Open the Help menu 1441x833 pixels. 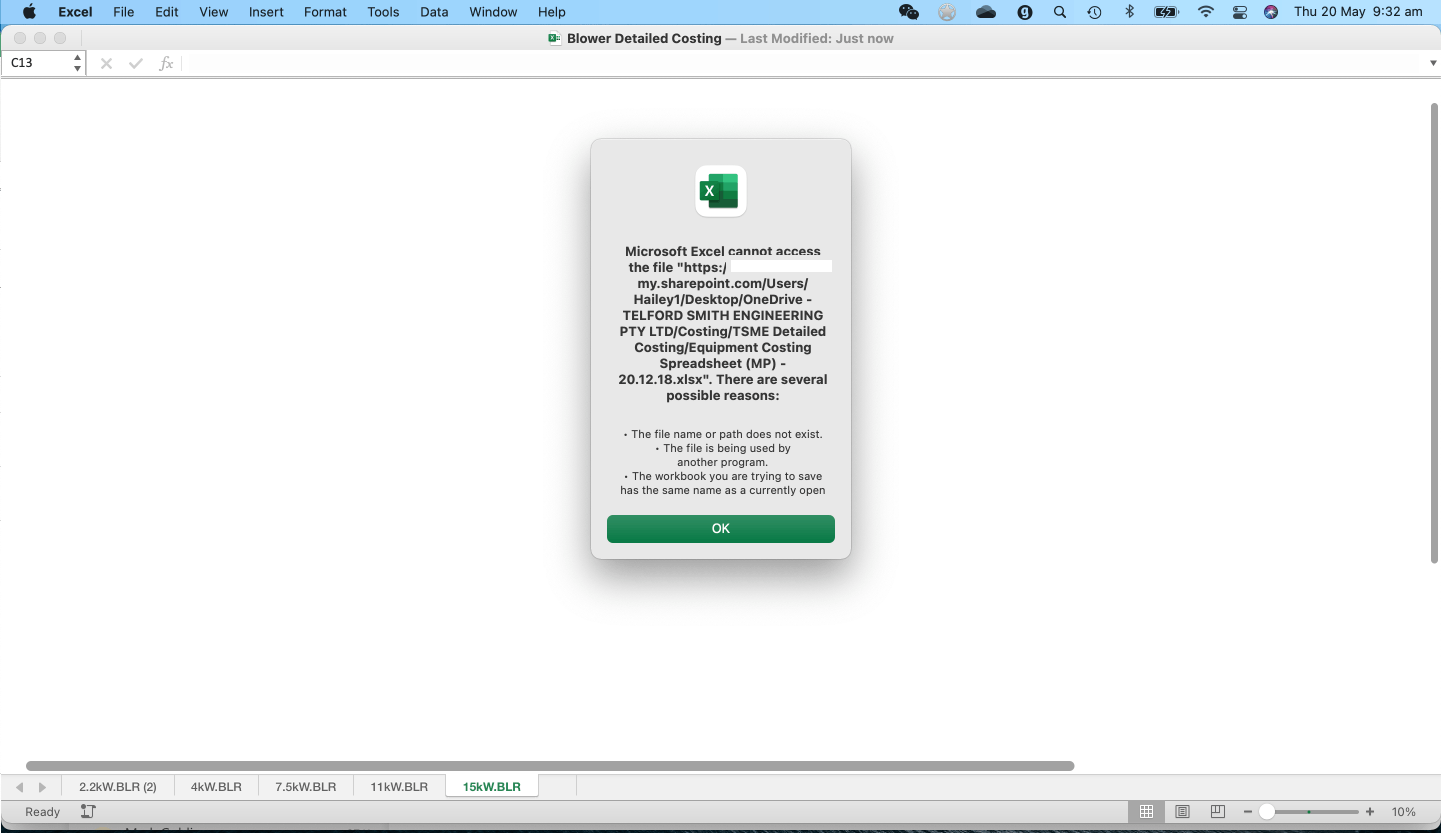click(x=551, y=12)
